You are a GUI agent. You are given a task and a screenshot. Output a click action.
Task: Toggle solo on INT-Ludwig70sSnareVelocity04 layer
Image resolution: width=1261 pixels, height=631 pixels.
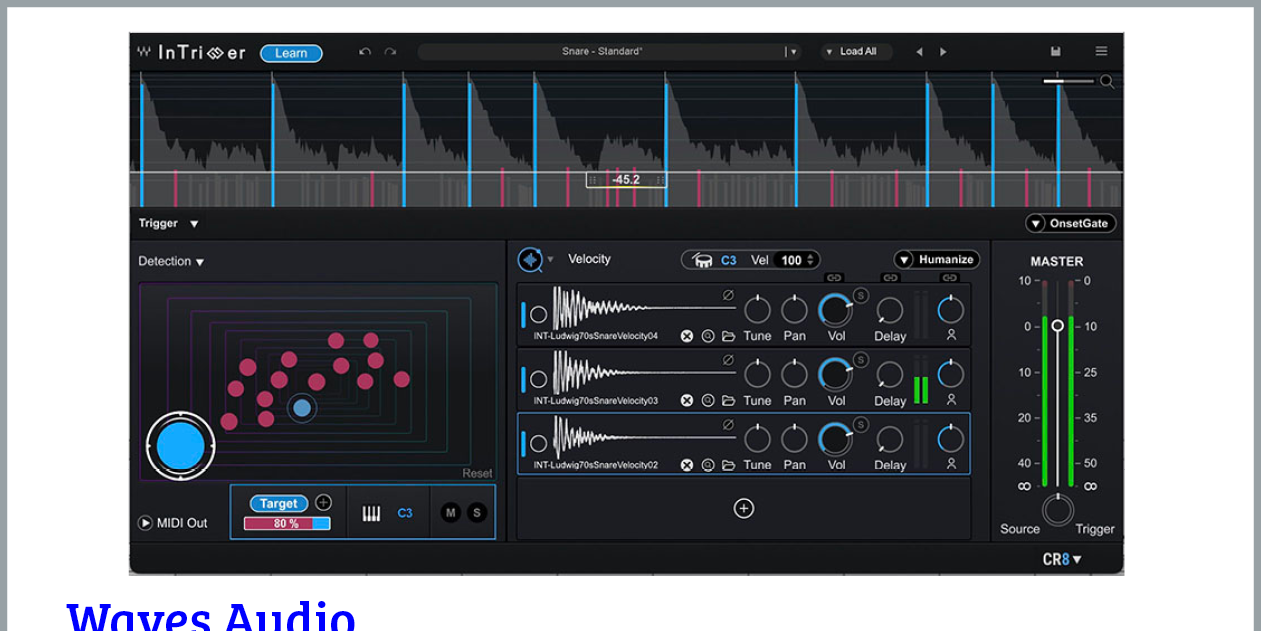point(860,295)
